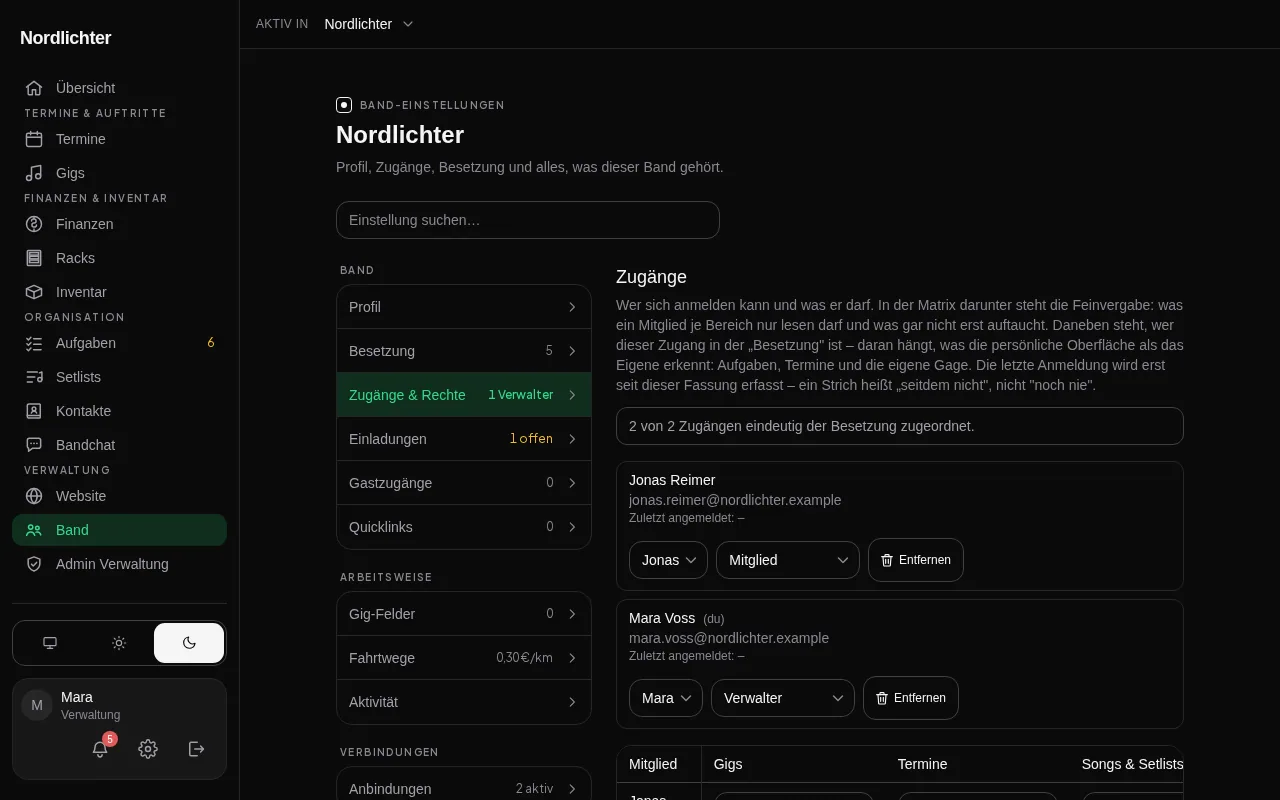
Task: Switch to system theme mode
Action: pyautogui.click(x=50, y=643)
